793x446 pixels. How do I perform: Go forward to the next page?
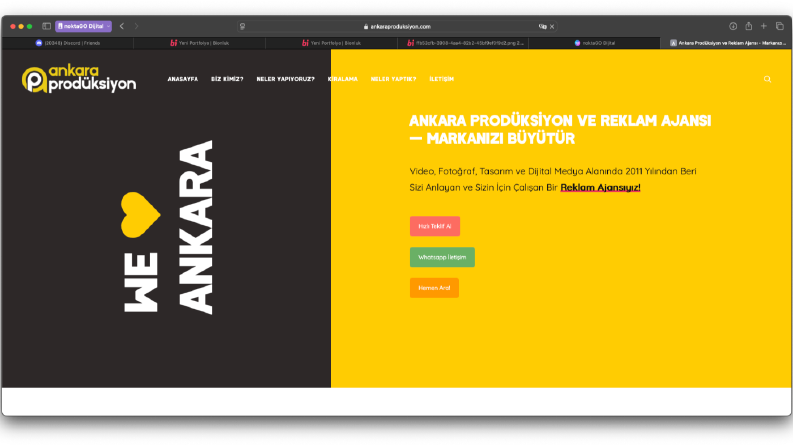136,26
